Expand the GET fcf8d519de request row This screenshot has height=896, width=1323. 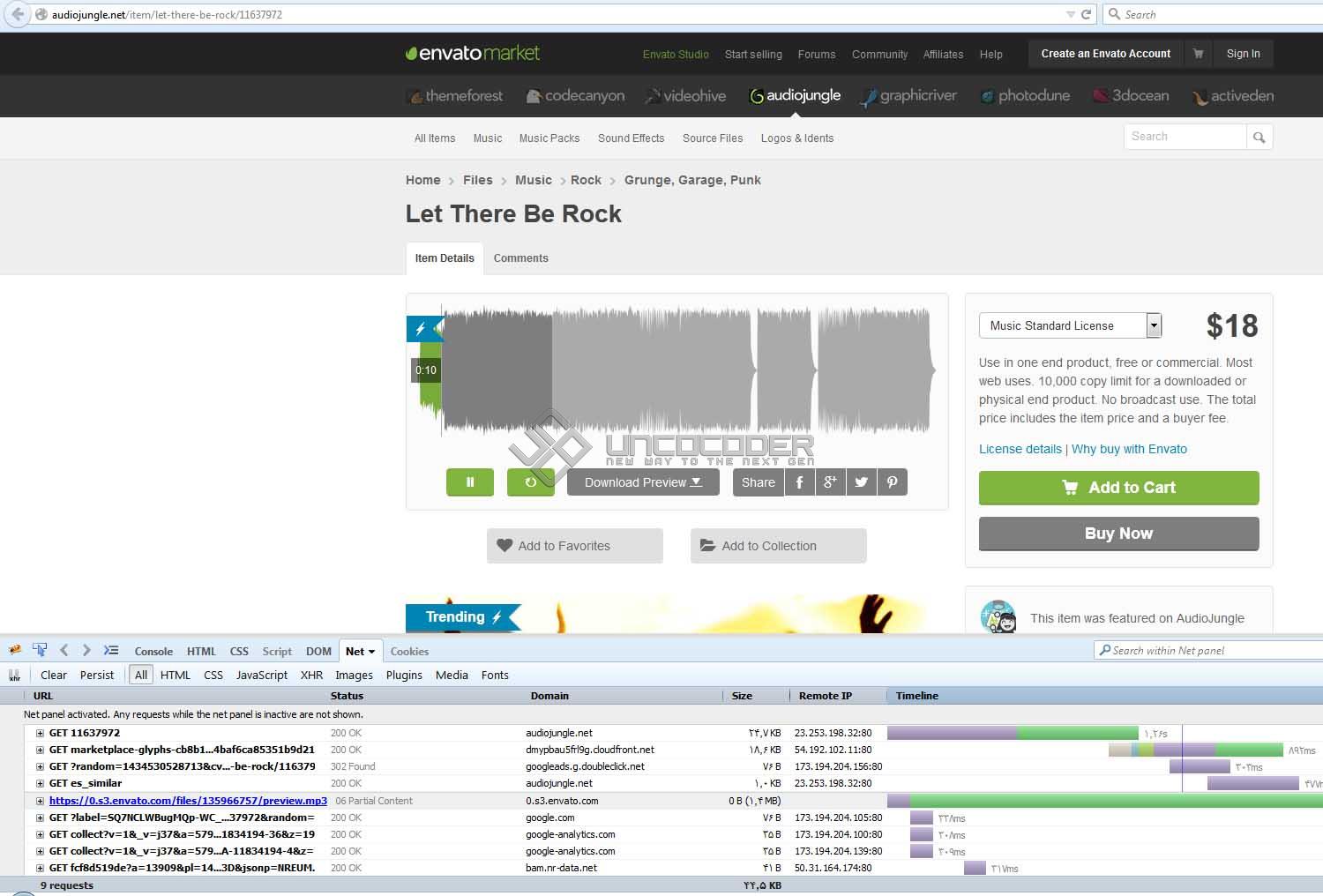pos(40,868)
